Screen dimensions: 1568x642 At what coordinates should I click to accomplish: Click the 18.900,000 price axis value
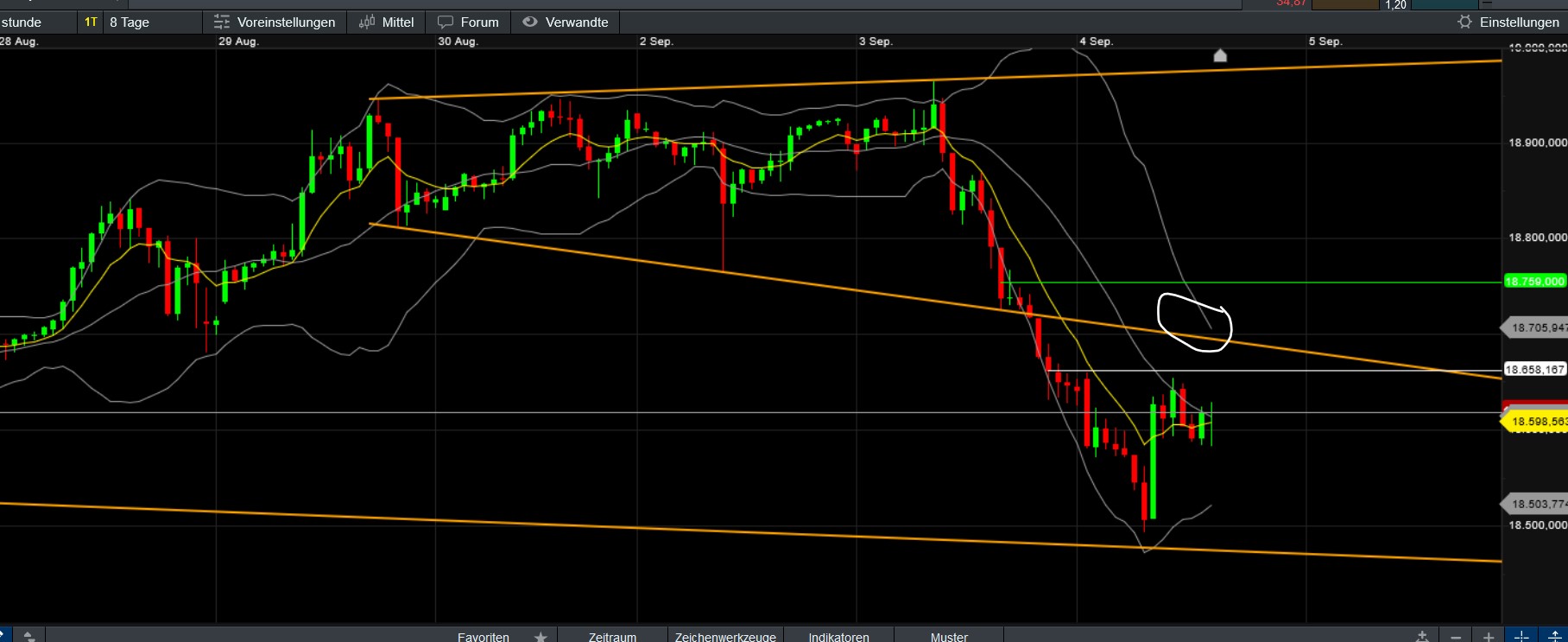(x=1537, y=143)
